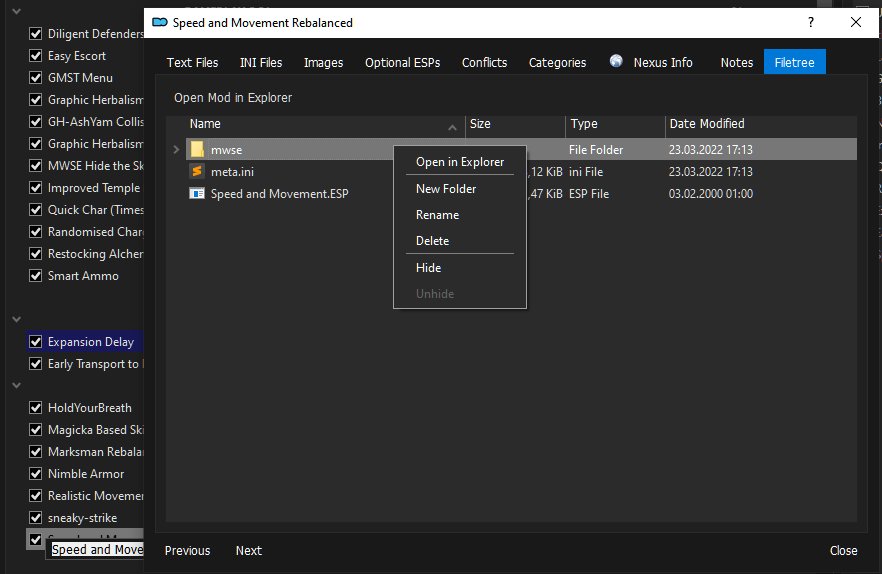
Task: Click the mwse folder icon
Action: [197, 150]
